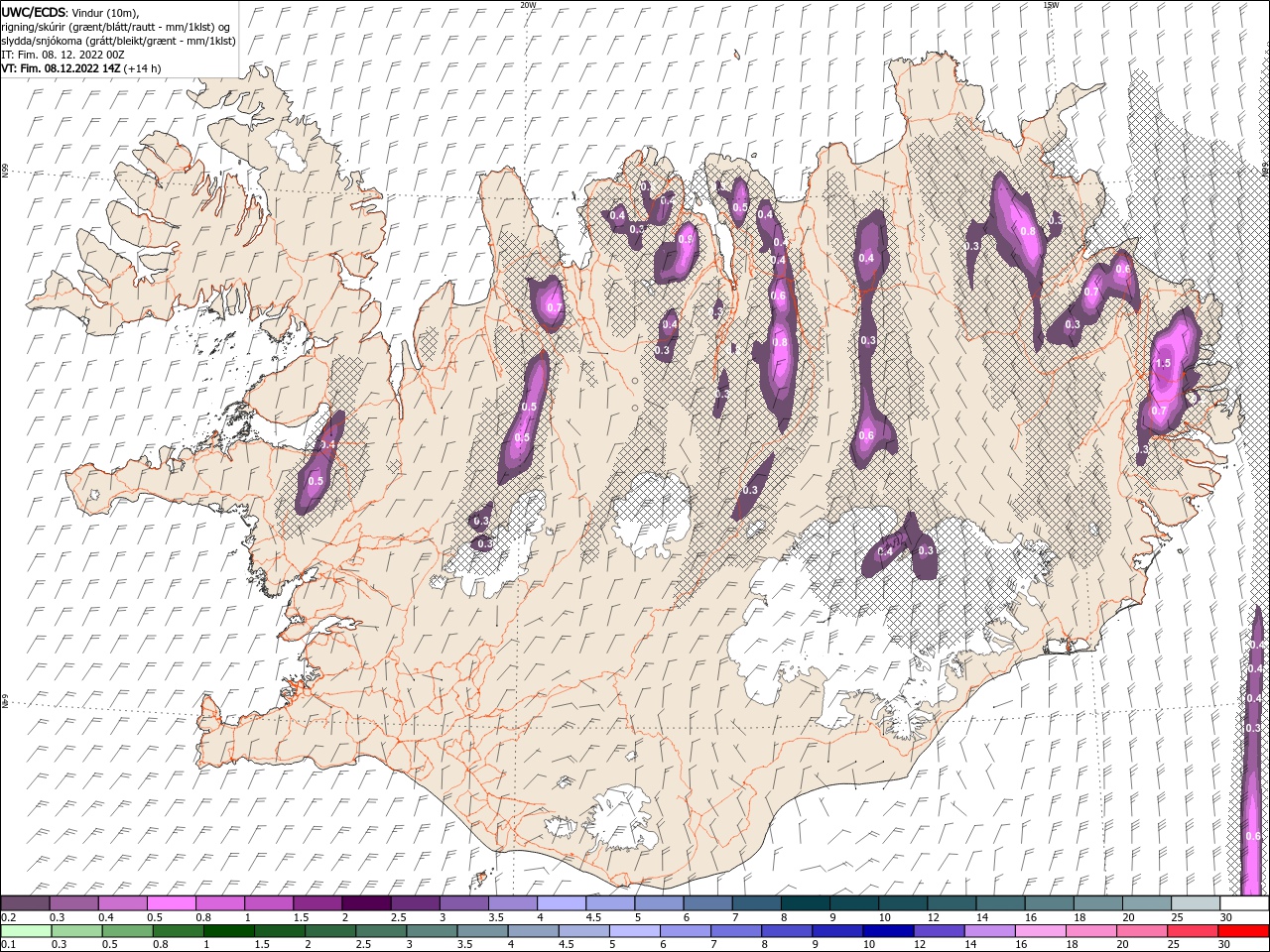Click the lavender 4 snow legend swatch
1270x952 pixels.
(x=561, y=903)
